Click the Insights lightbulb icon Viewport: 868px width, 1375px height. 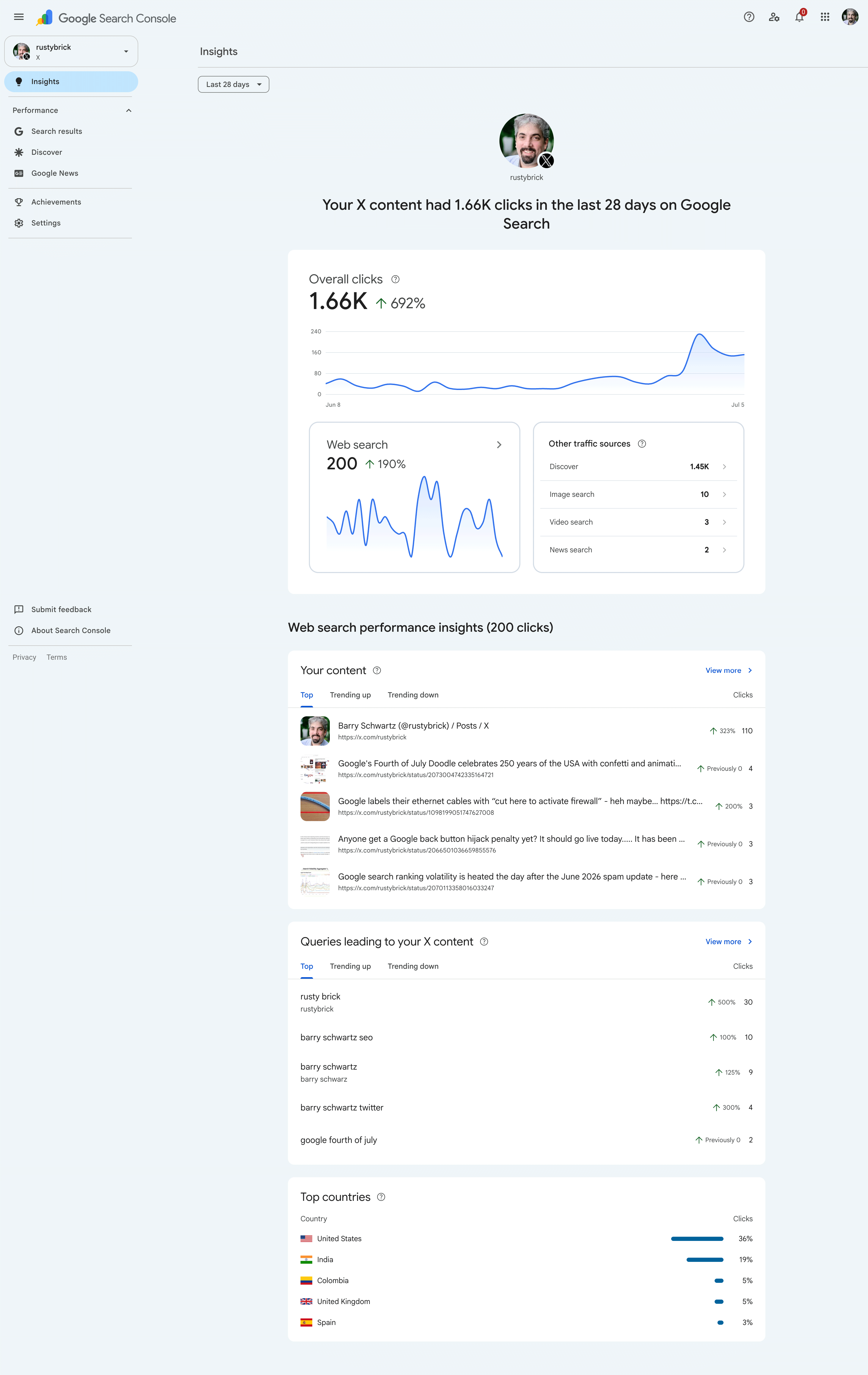tap(19, 82)
